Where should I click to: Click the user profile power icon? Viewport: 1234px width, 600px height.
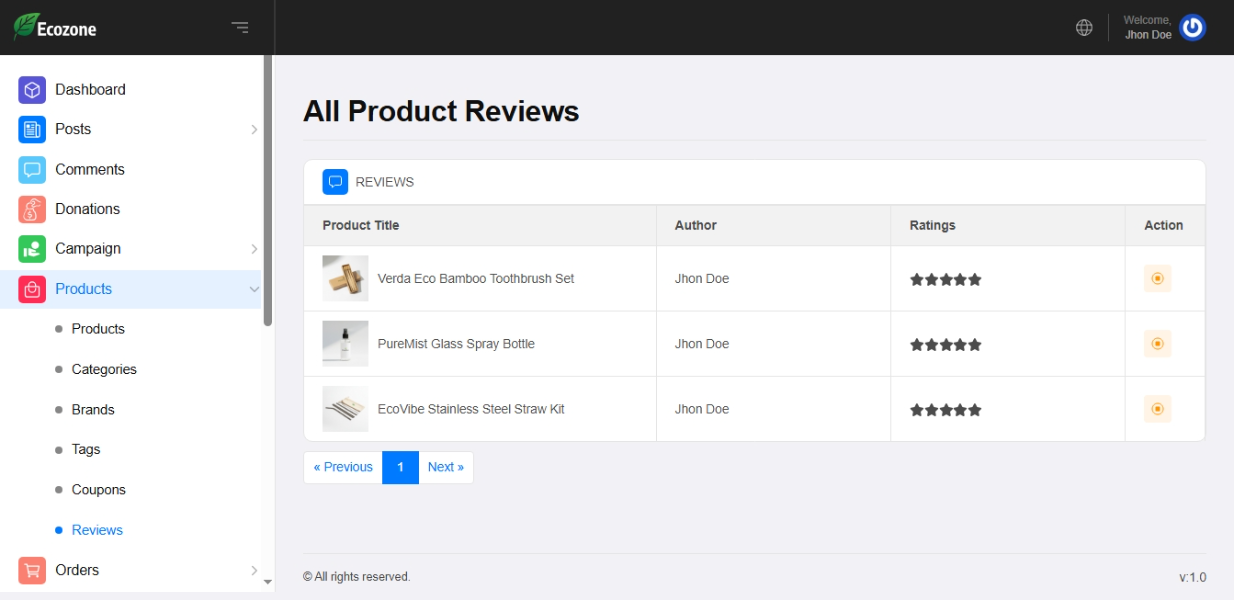(1192, 28)
